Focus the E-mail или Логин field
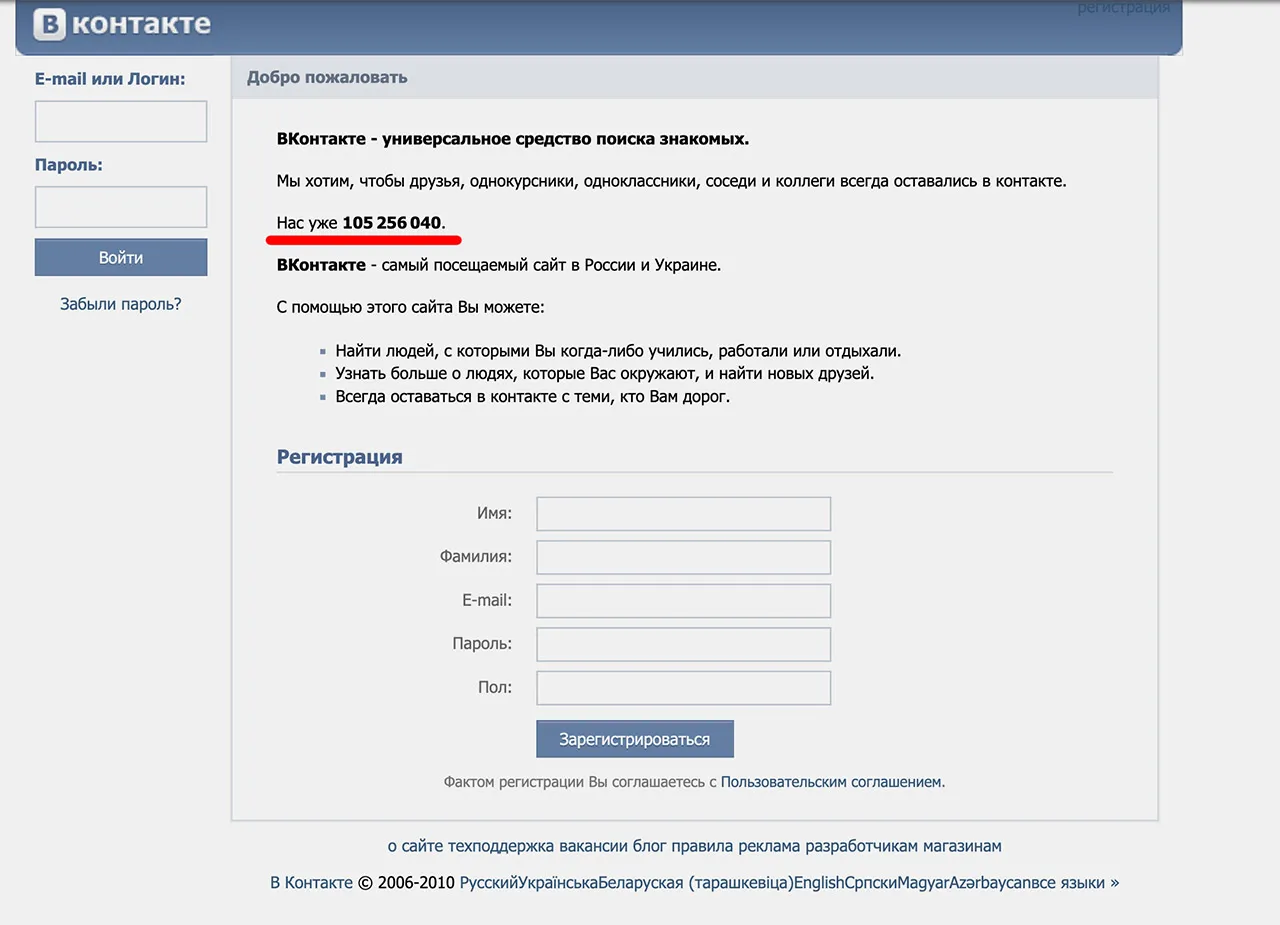The width and height of the screenshot is (1280, 925). pos(121,121)
